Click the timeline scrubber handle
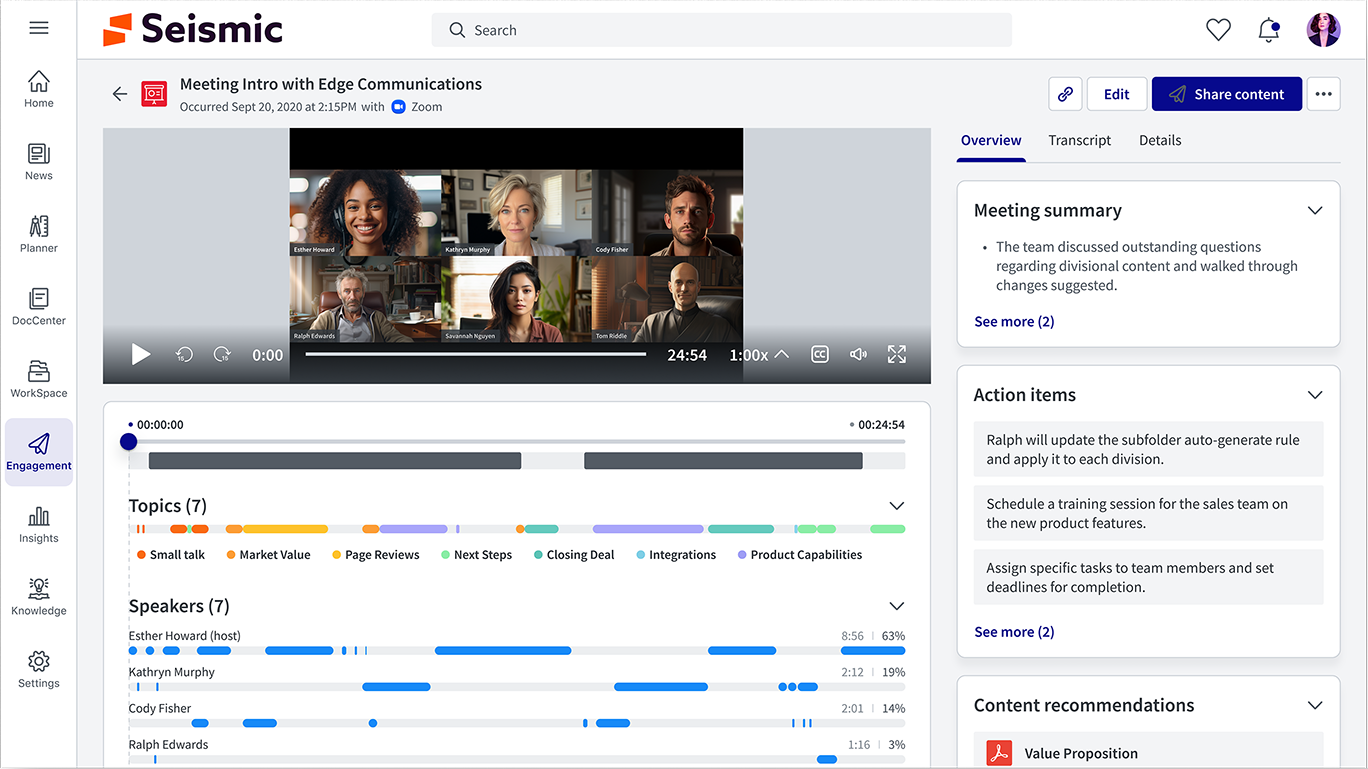Screen dimensions: 1368x769 pyautogui.click(x=129, y=441)
